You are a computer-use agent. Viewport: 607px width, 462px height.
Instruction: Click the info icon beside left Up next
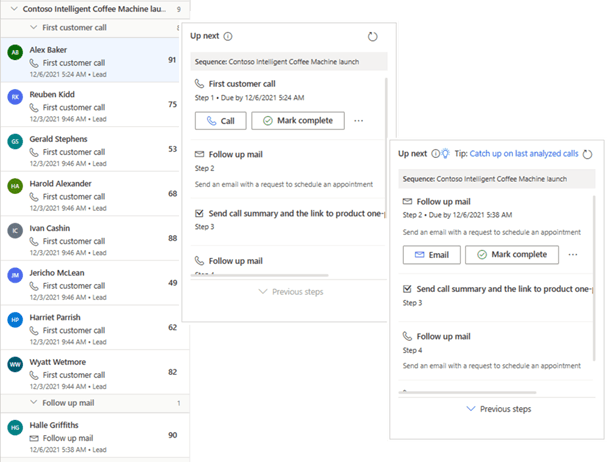tap(228, 36)
